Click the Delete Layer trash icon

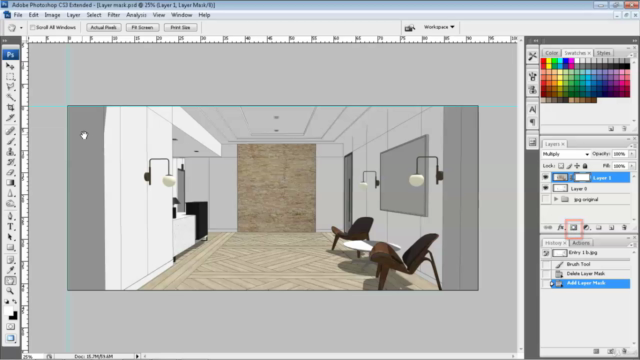click(624, 227)
